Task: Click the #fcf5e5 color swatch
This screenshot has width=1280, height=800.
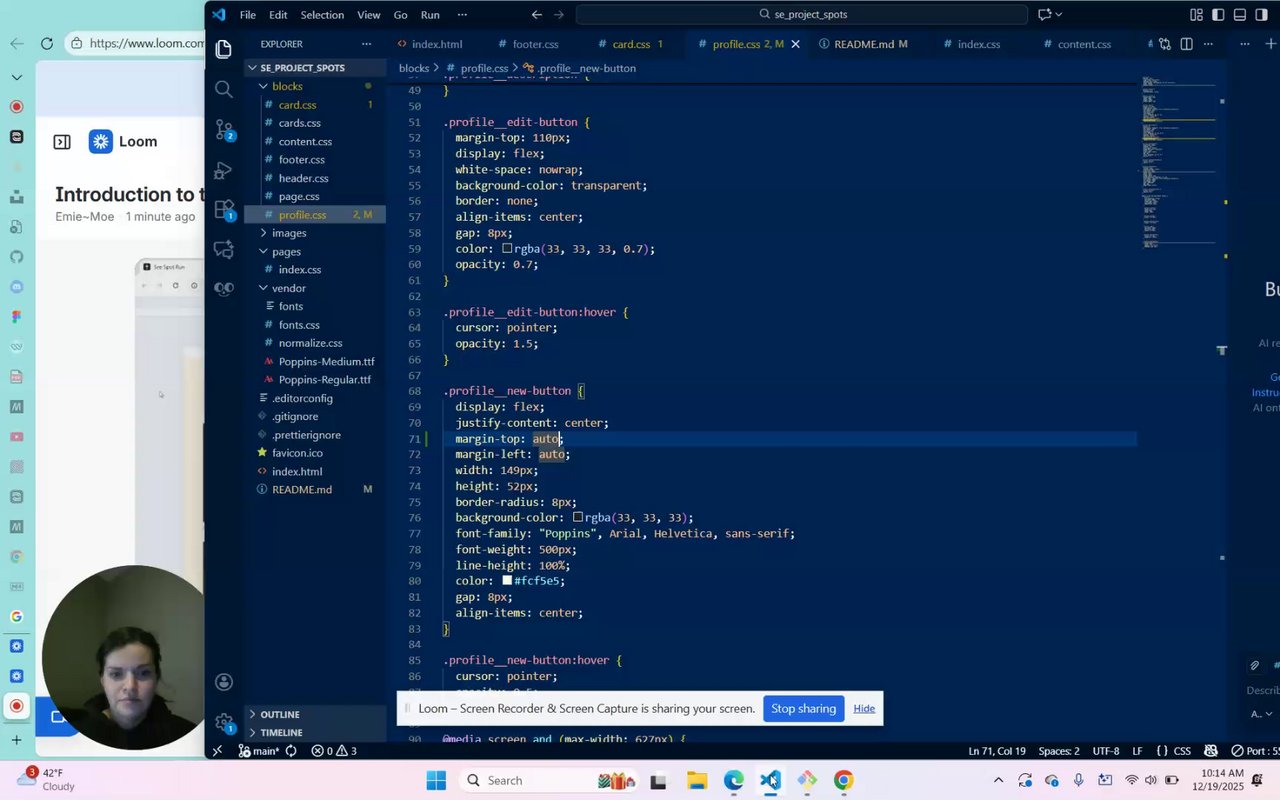Action: [x=507, y=581]
